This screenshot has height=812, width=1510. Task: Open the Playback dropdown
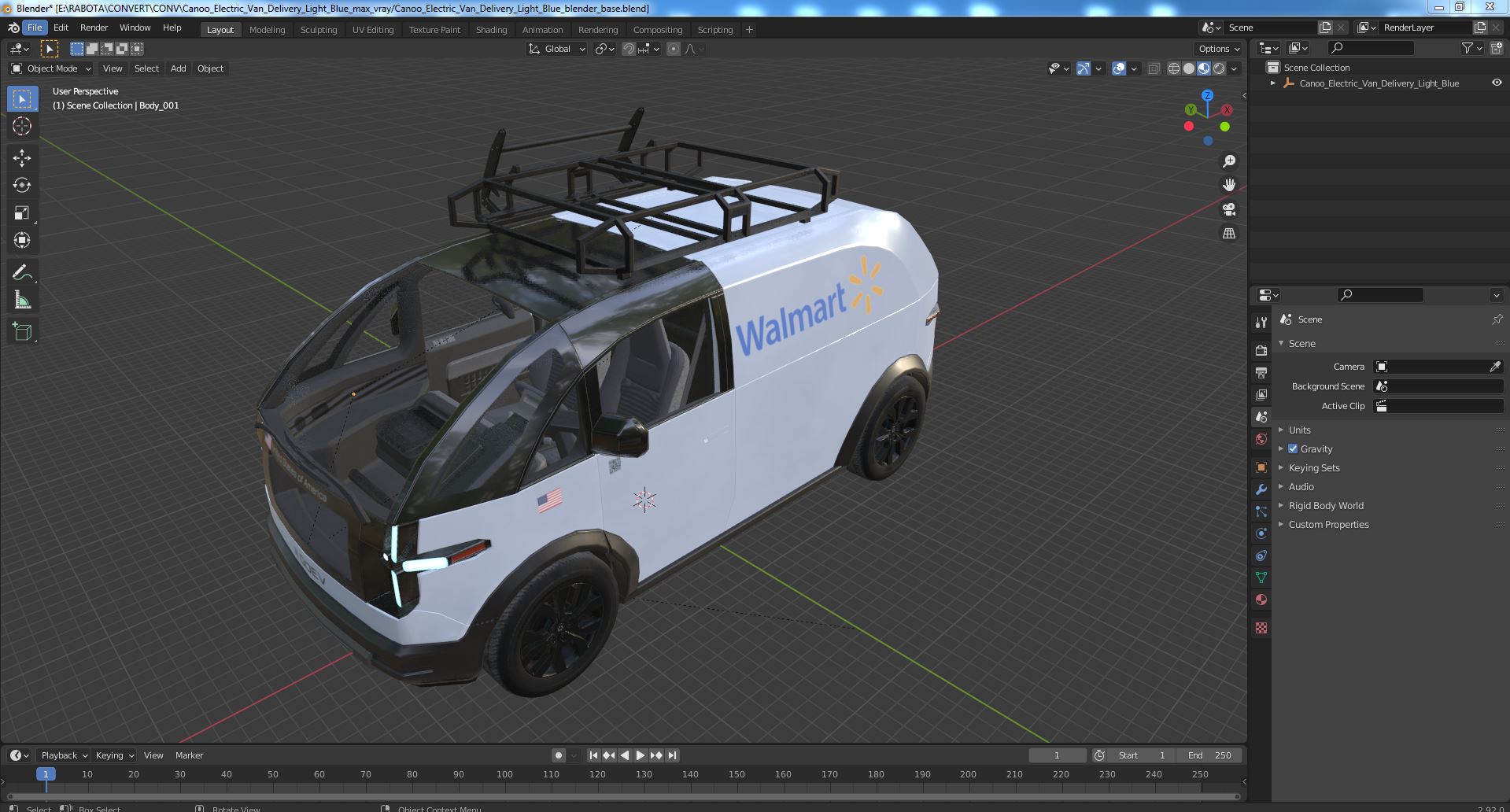coord(64,755)
